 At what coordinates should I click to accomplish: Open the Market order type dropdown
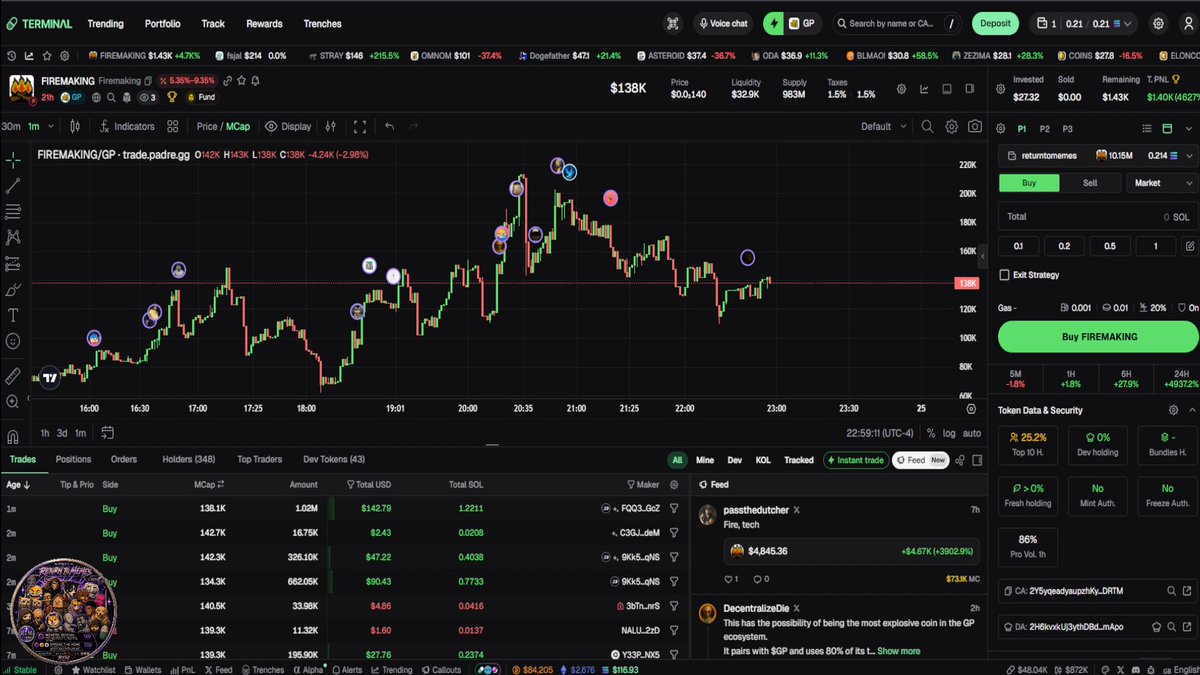(x=1162, y=183)
